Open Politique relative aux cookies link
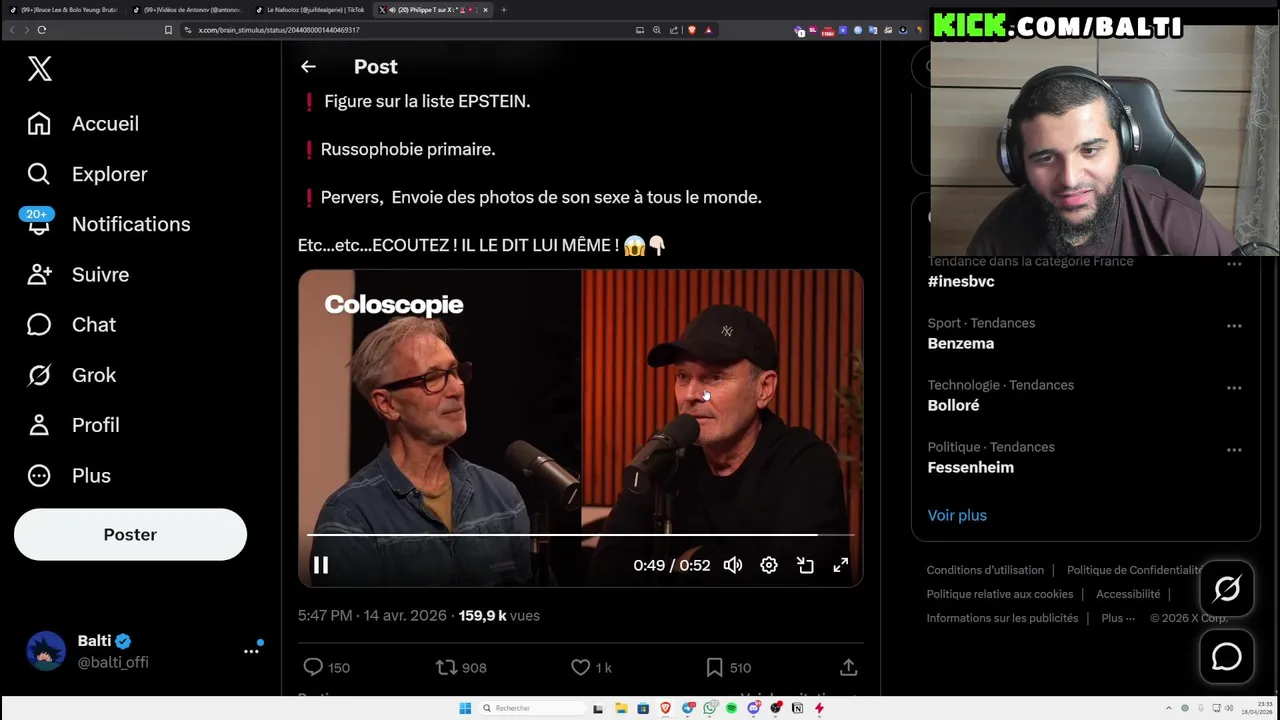Viewport: 1280px width, 720px height. [1000, 594]
